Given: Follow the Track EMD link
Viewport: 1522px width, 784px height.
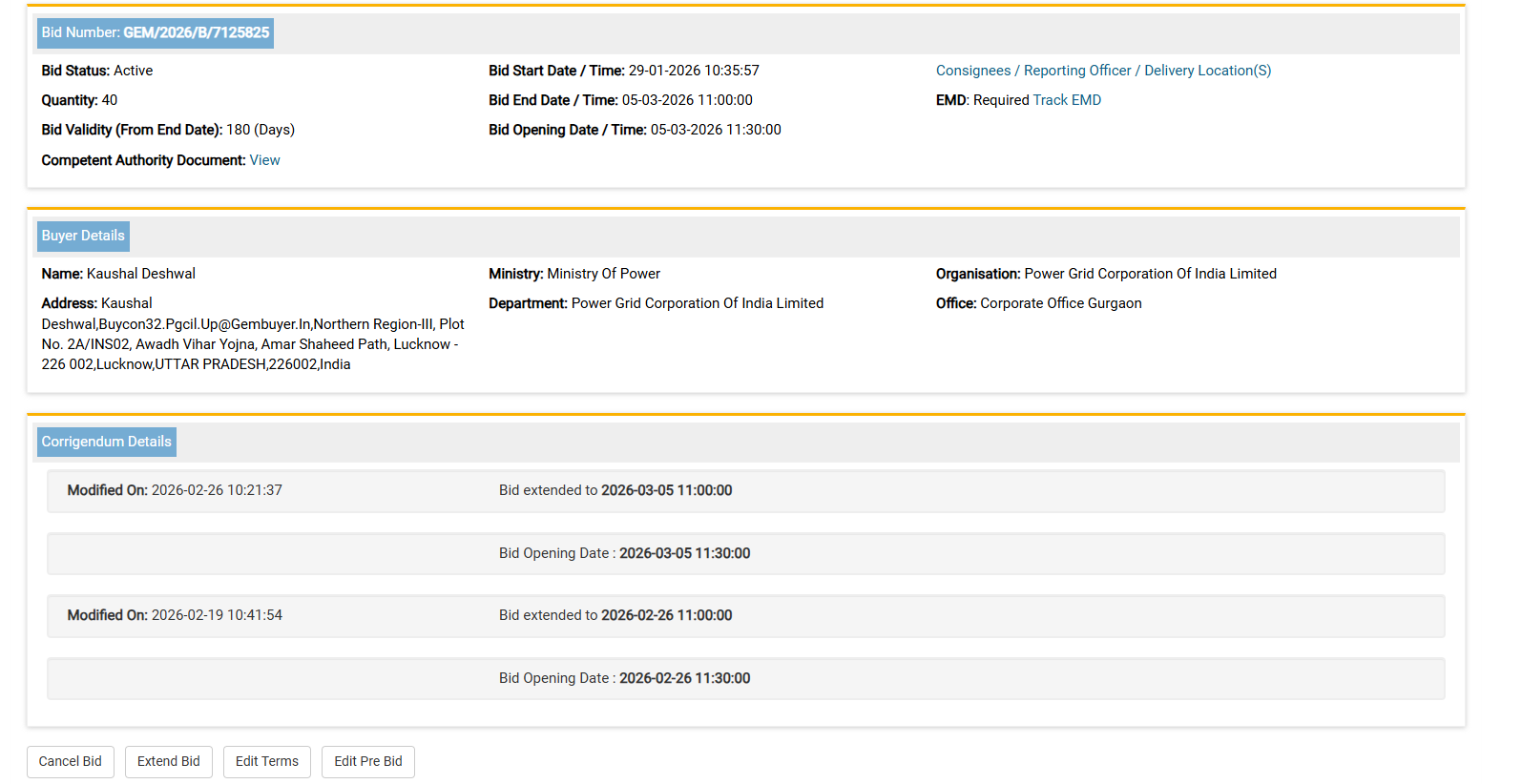Looking at the screenshot, I should [x=1066, y=100].
